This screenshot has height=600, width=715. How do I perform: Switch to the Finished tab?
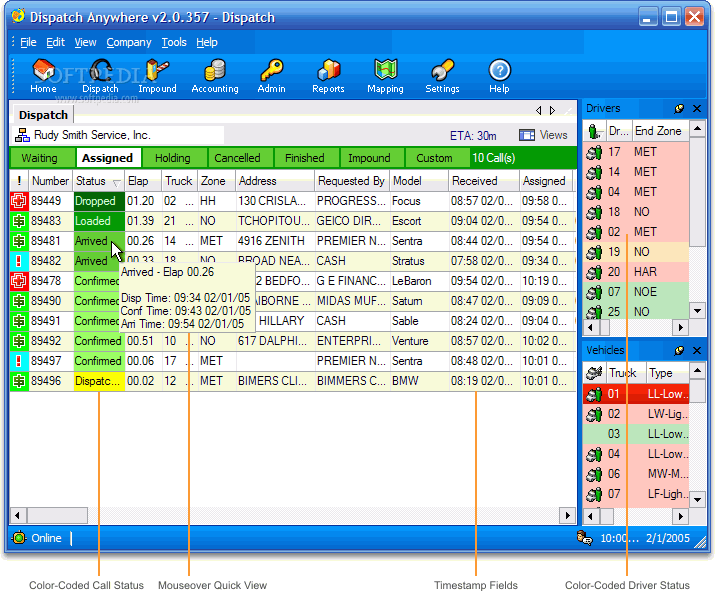coord(305,158)
